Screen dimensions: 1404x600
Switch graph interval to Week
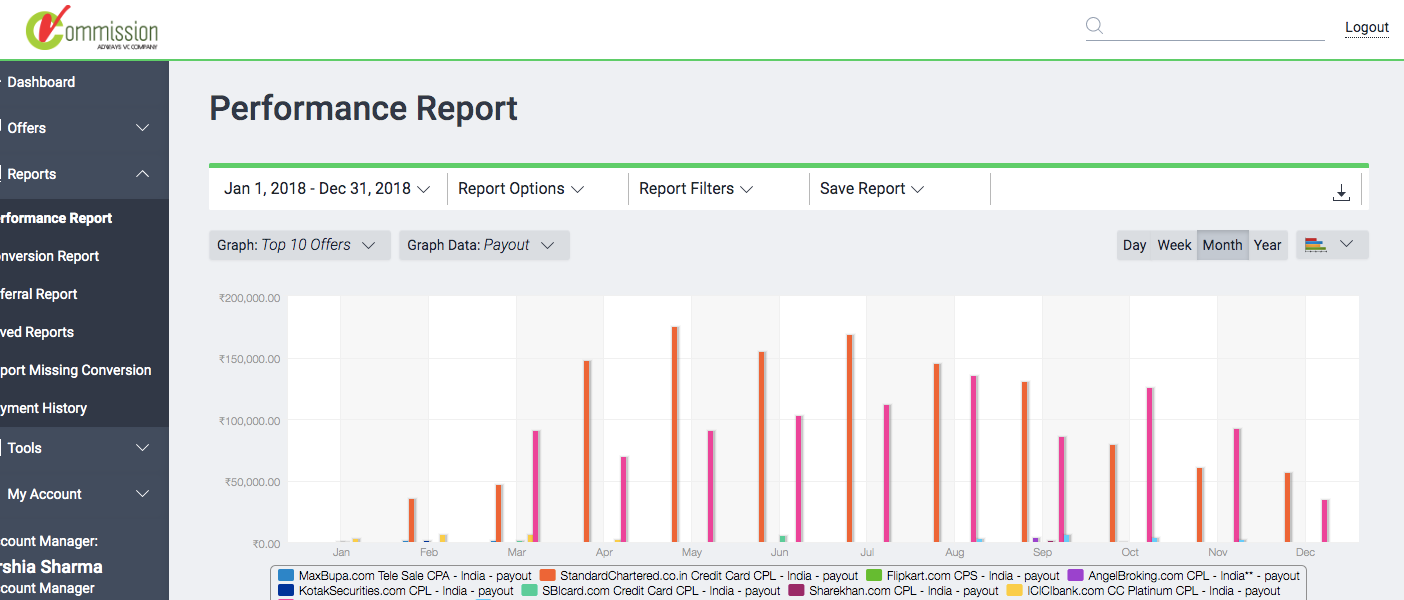point(1174,245)
